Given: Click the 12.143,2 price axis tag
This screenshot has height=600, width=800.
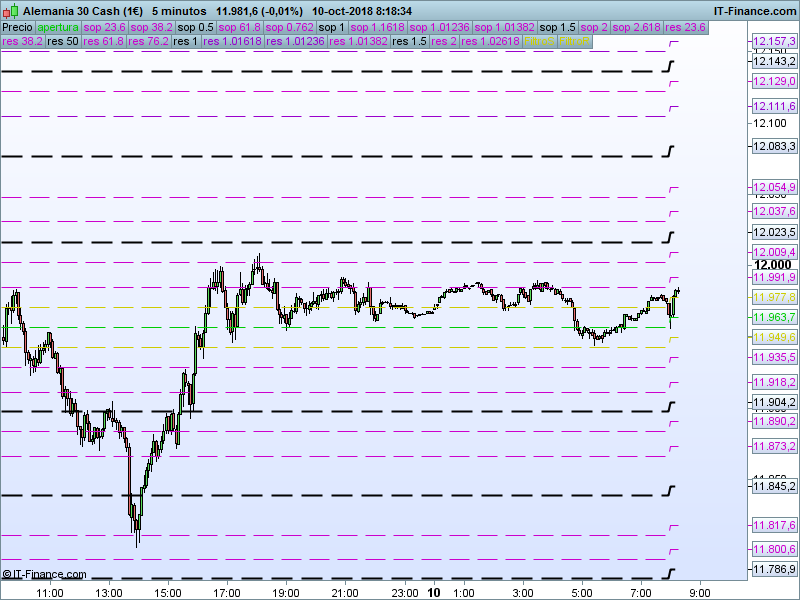Looking at the screenshot, I should [774, 61].
